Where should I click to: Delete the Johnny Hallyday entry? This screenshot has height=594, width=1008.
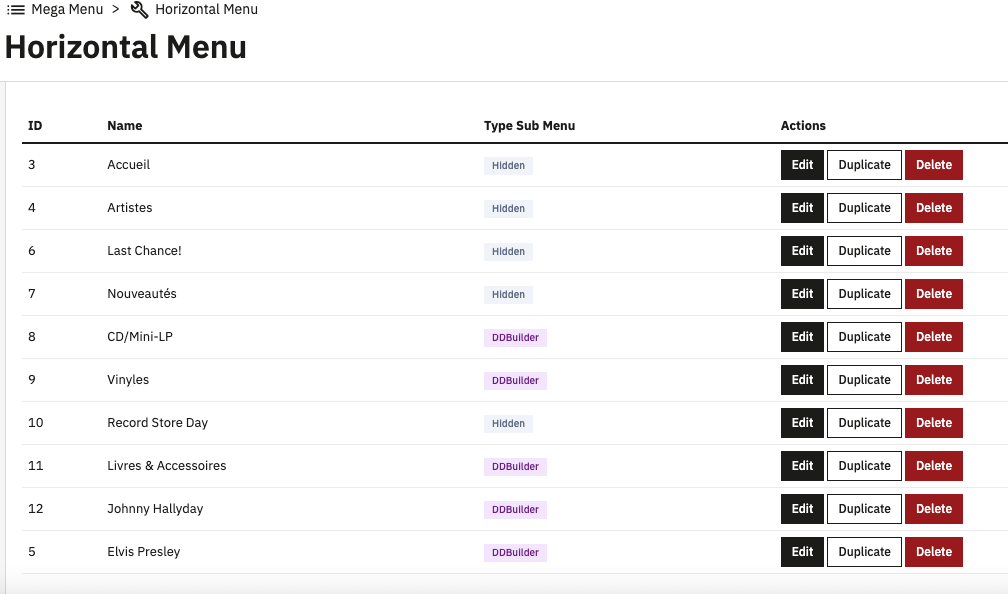[933, 509]
